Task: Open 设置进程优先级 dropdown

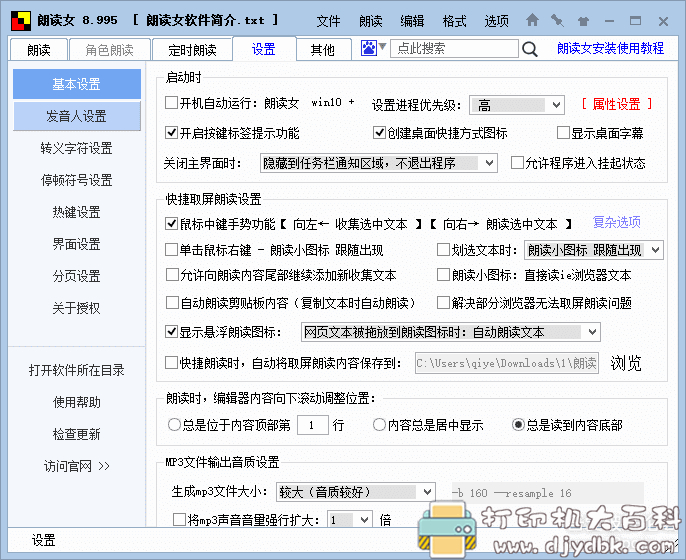Action: coord(517,105)
